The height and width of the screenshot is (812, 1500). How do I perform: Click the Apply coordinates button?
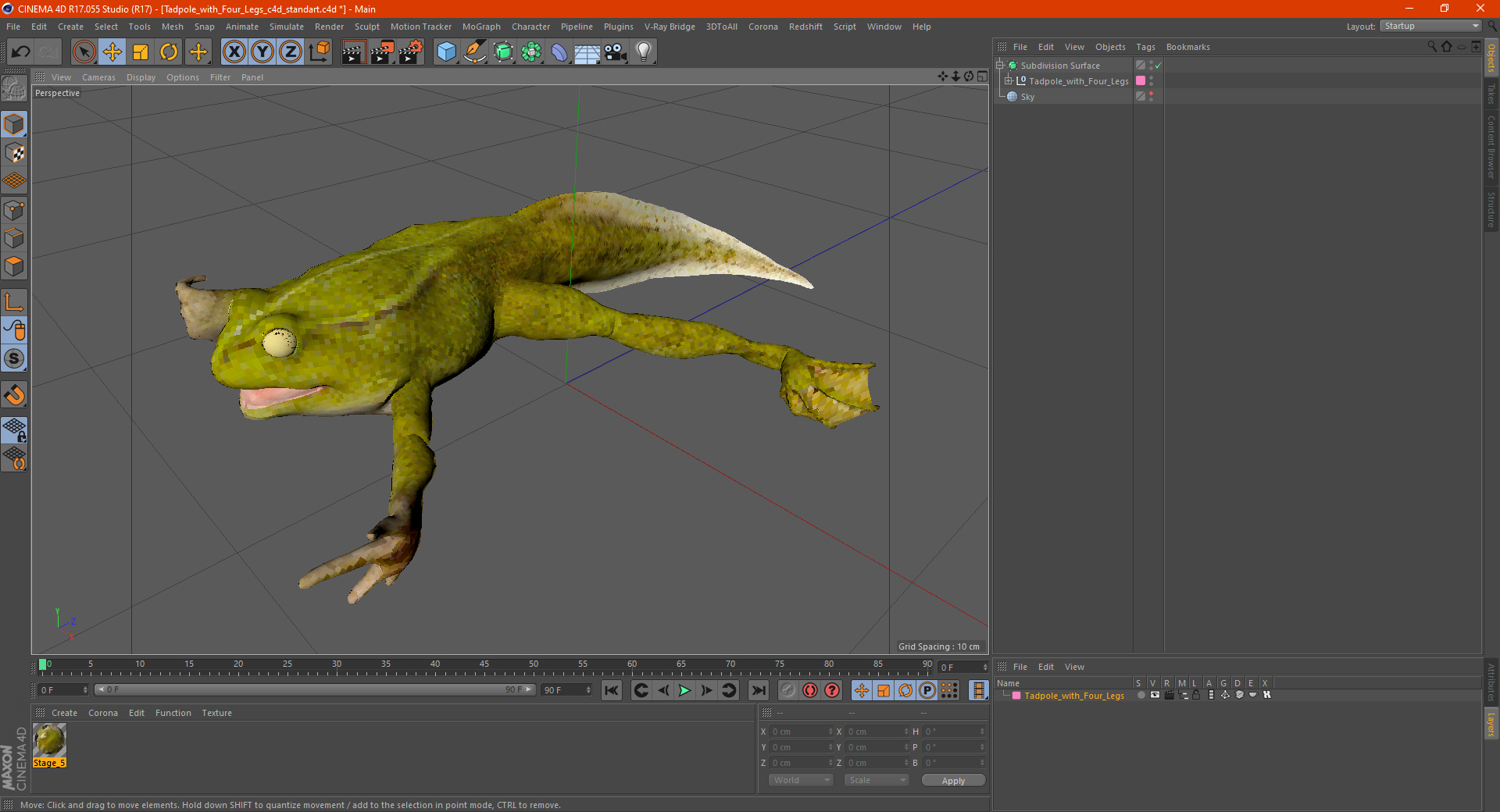pos(953,781)
